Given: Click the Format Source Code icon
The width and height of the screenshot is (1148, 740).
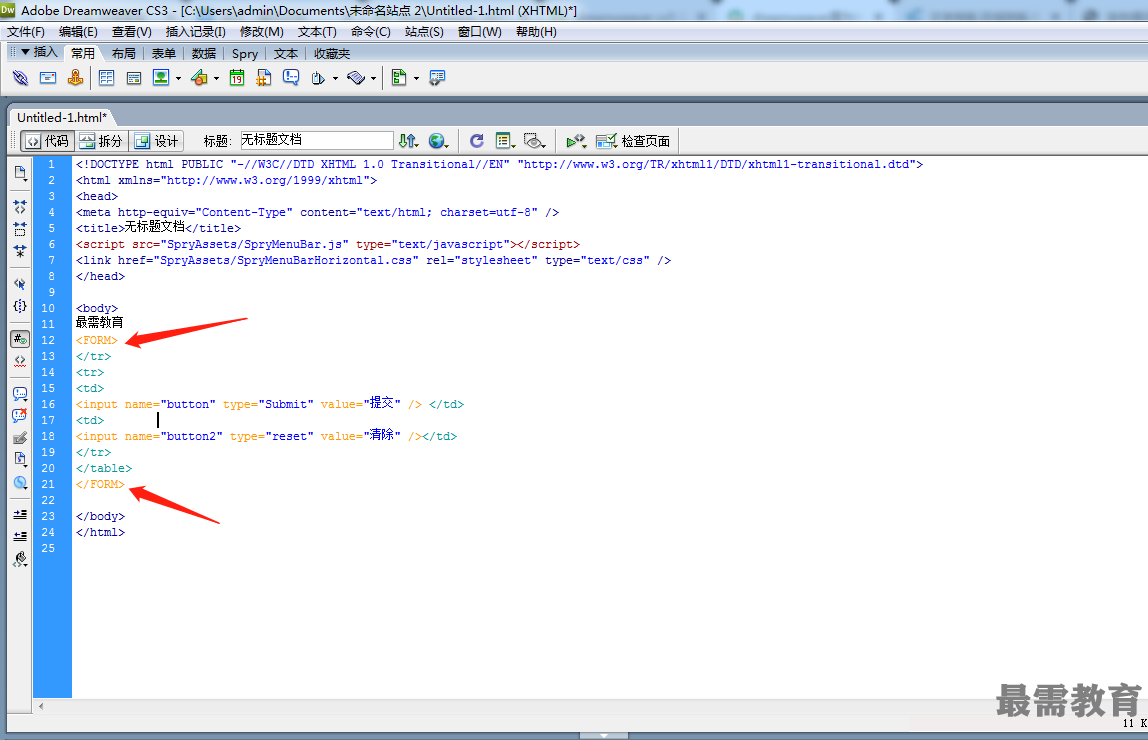Looking at the screenshot, I should click(20, 559).
